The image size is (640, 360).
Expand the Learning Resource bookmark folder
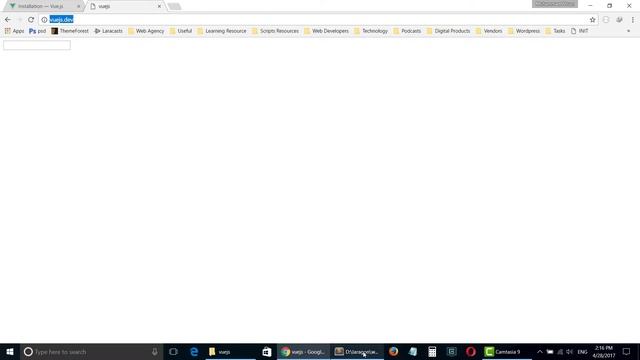point(222,31)
